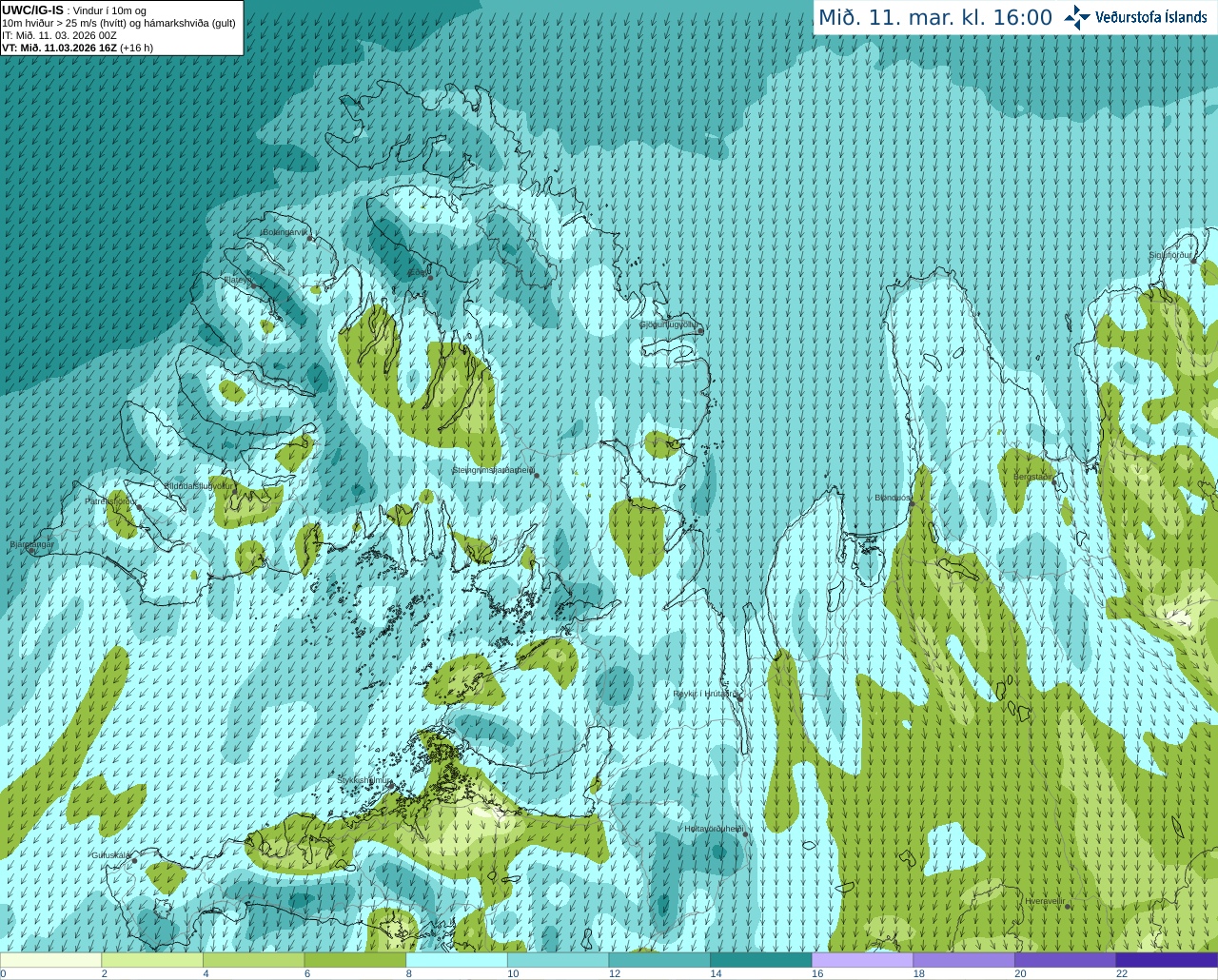Pick the 14–16 m/s dark teal legend swatch

tap(760, 960)
